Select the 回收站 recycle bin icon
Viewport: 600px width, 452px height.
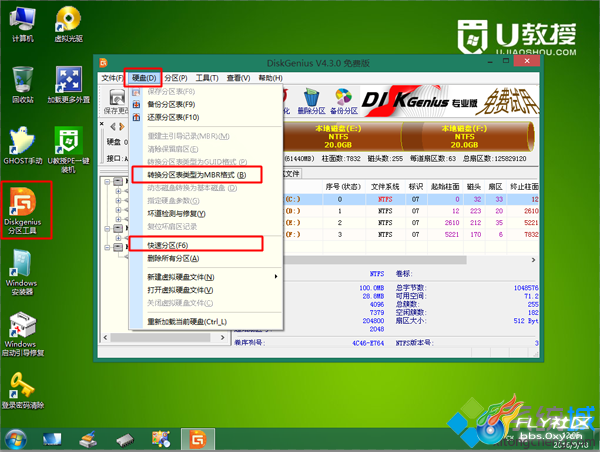click(23, 84)
